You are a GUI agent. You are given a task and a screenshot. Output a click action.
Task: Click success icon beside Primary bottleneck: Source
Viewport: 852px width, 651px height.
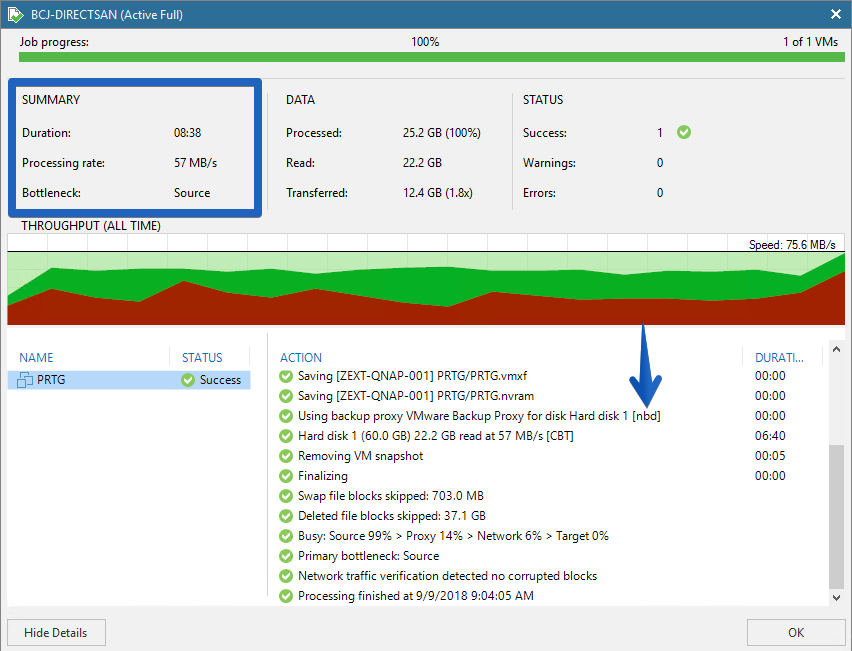(x=286, y=556)
